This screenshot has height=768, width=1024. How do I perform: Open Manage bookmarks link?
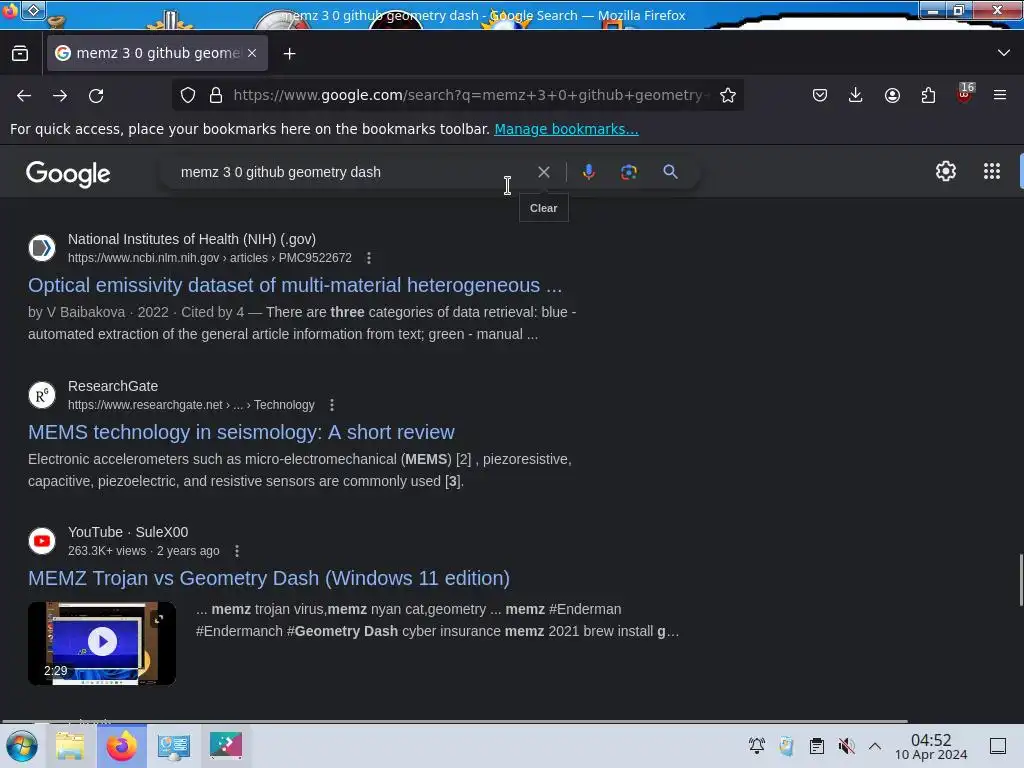coord(566,129)
